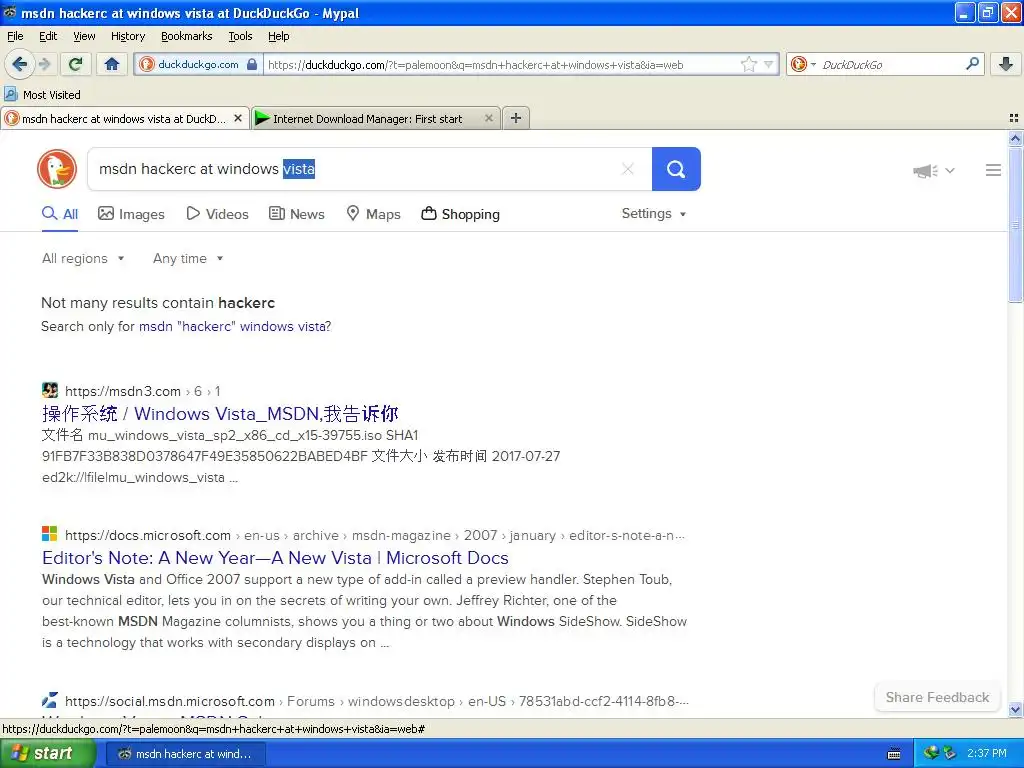Click the browser URL address field
The width and height of the screenshot is (1024, 768).
[503, 64]
